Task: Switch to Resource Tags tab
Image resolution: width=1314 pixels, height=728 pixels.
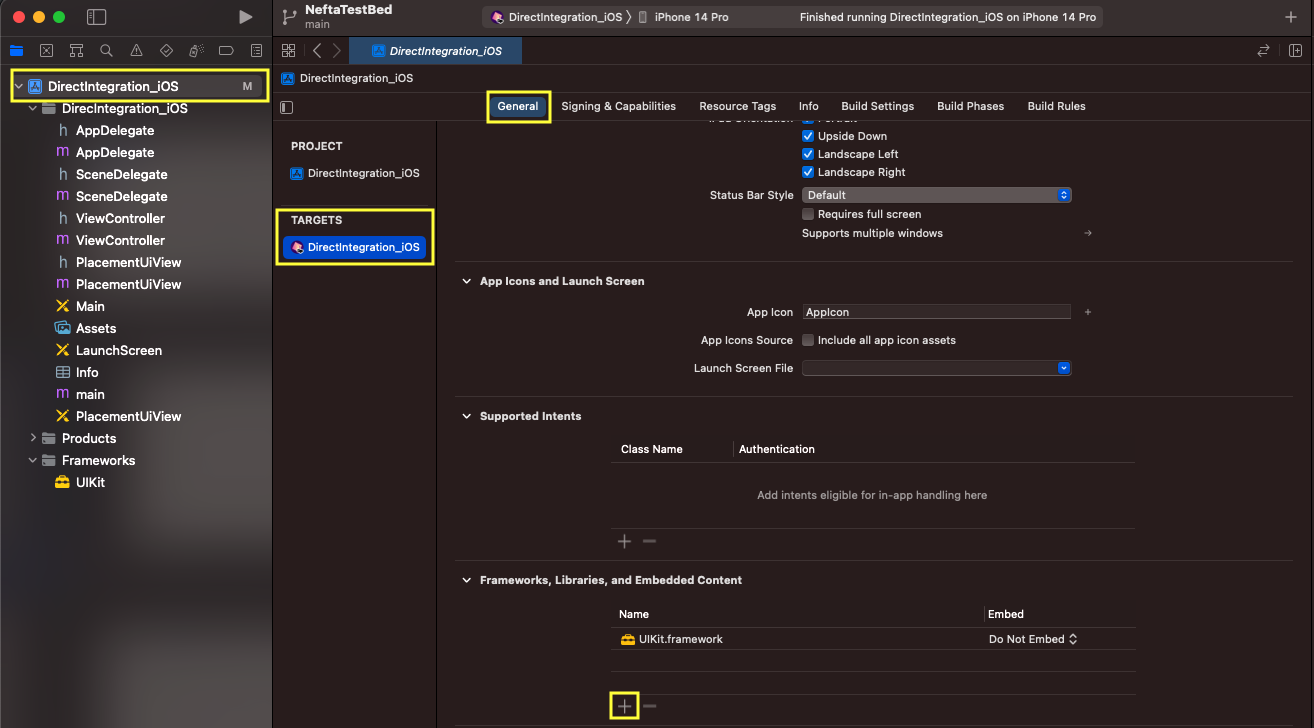Action: coord(737,106)
